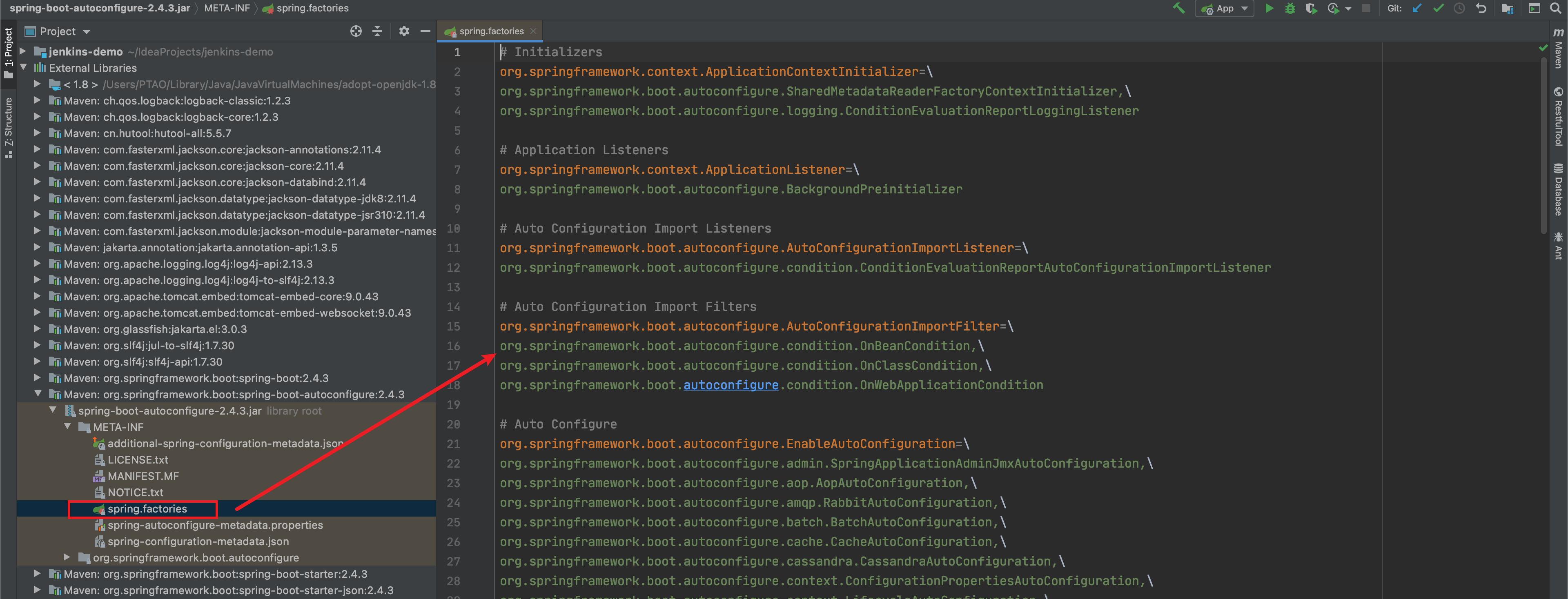The width and height of the screenshot is (1568, 599).
Task: Place cursor on EnableAutoConfiguration key line
Action: coord(734,444)
